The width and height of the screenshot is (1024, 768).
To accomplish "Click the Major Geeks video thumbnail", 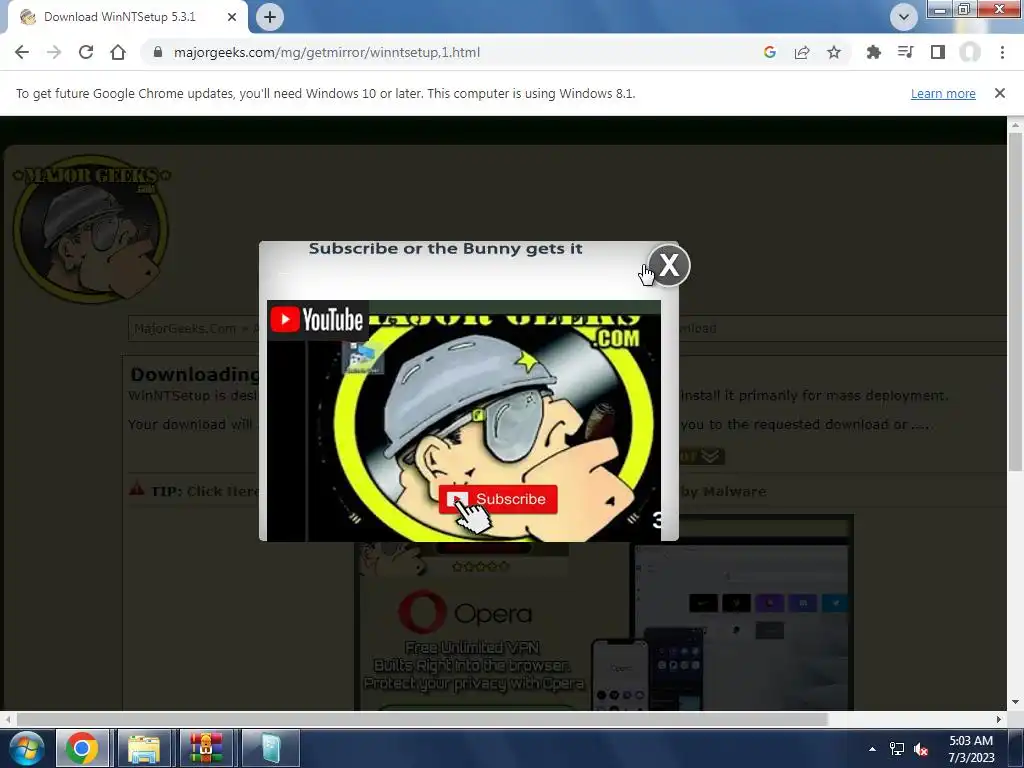I will pos(464,421).
